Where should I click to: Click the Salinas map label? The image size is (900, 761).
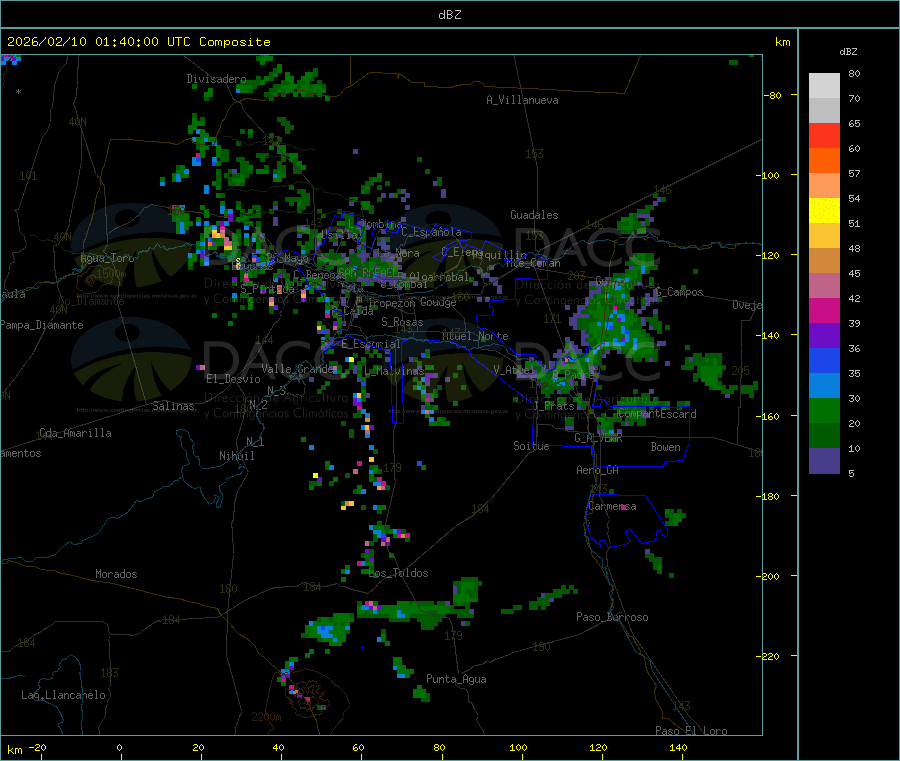(x=173, y=406)
